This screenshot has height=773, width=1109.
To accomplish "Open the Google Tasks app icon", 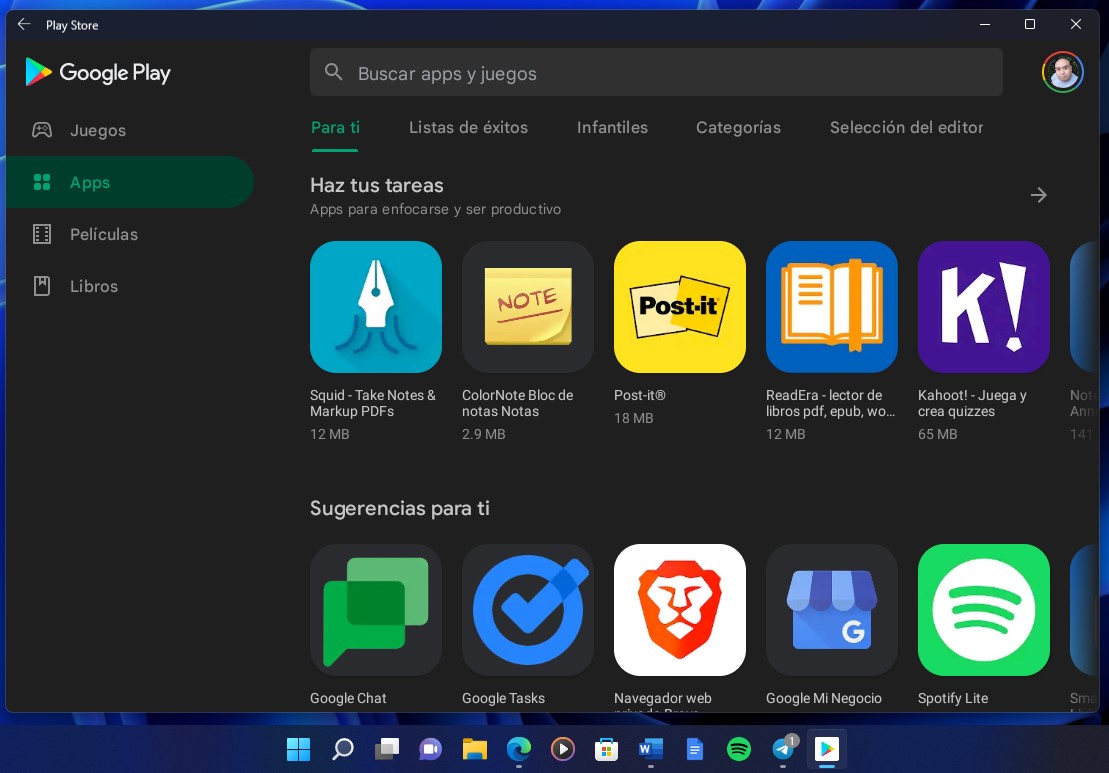I will (527, 610).
